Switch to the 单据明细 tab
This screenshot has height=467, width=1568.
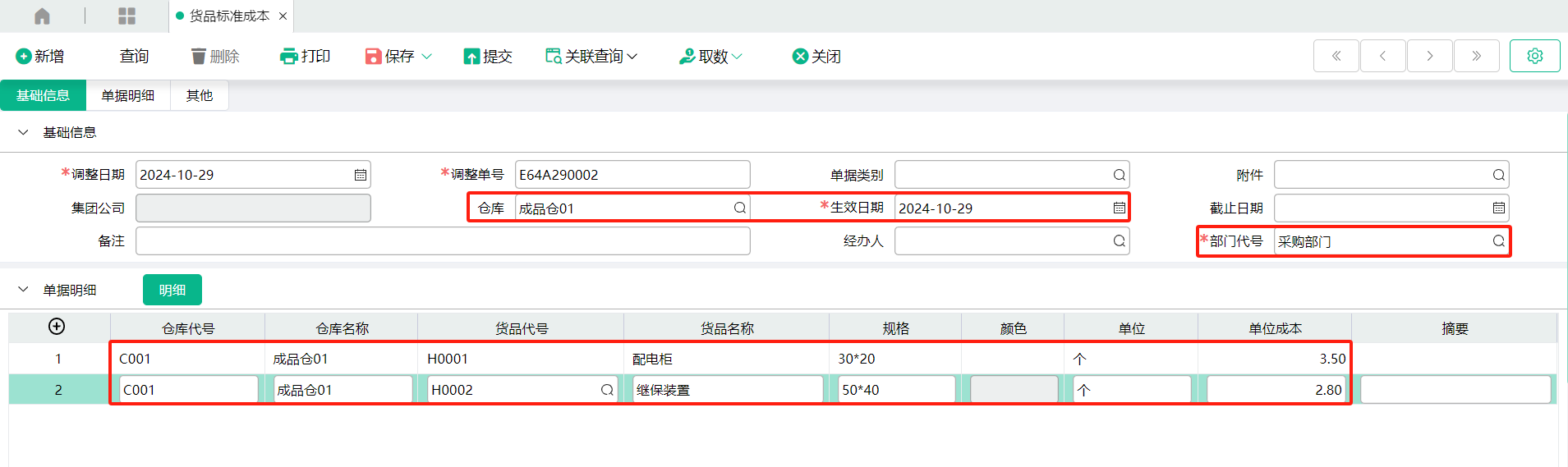pos(128,95)
